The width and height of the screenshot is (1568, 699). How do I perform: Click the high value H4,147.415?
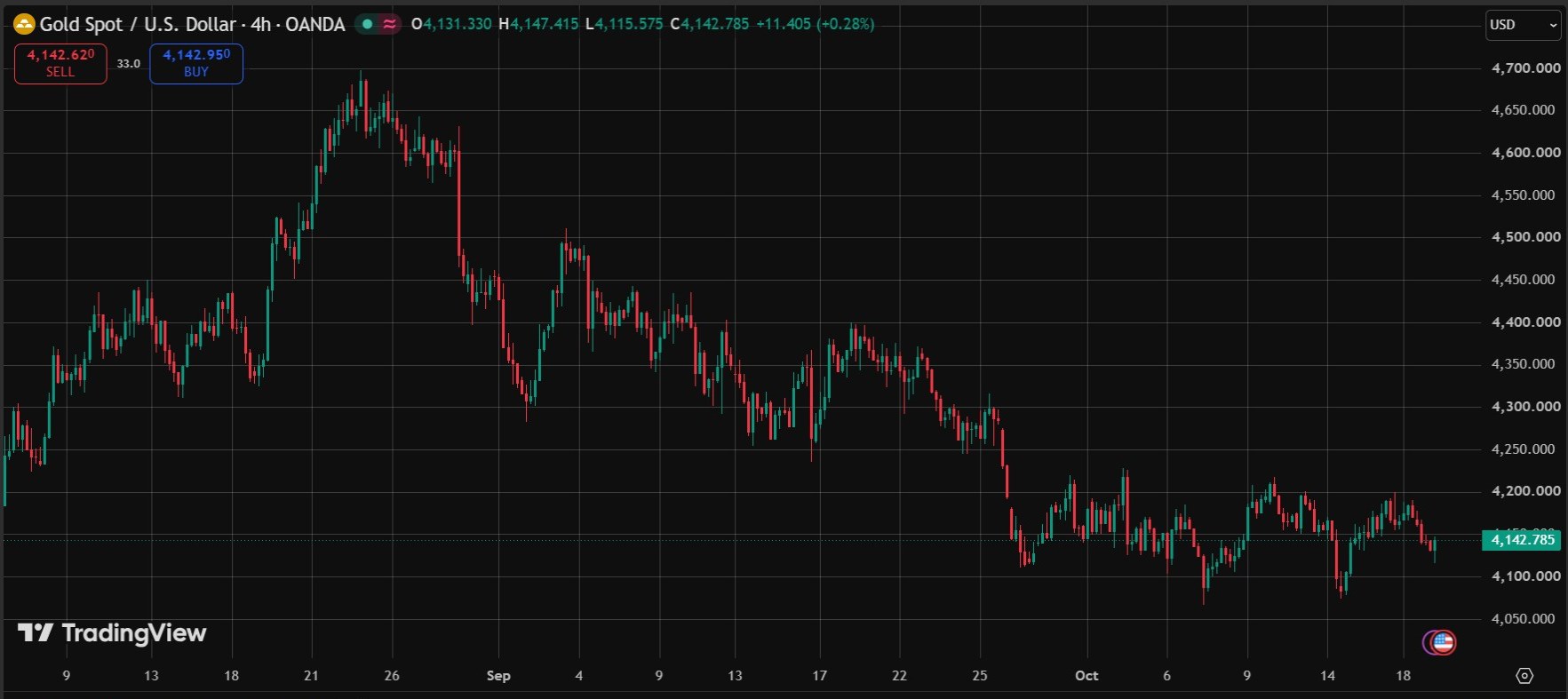point(538,24)
